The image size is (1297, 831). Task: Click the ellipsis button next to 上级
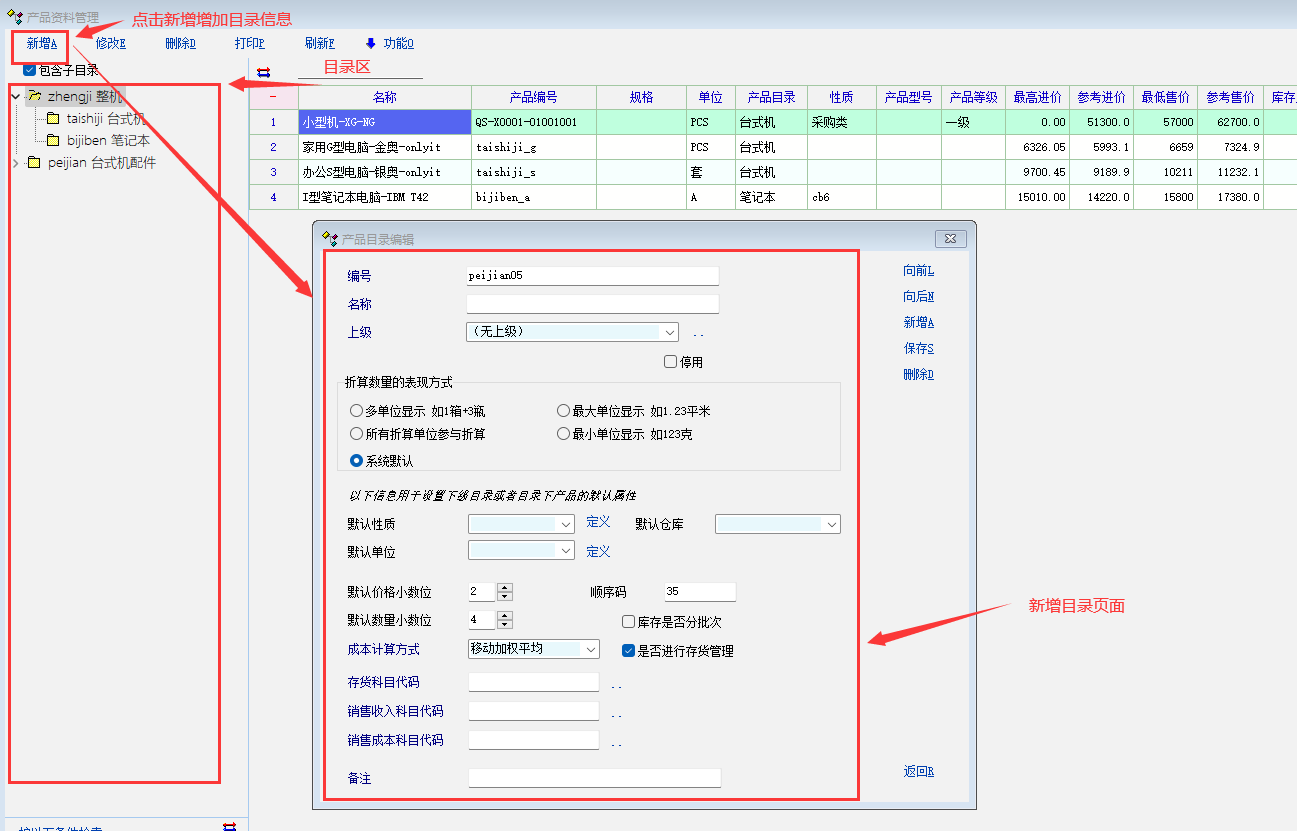click(698, 333)
